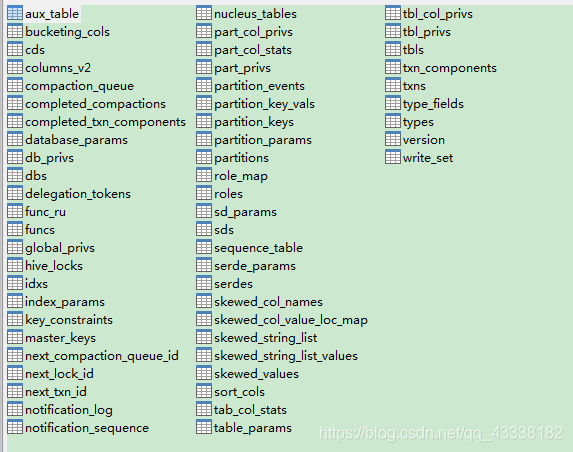Select the skewed_string_list table name

click(x=266, y=338)
